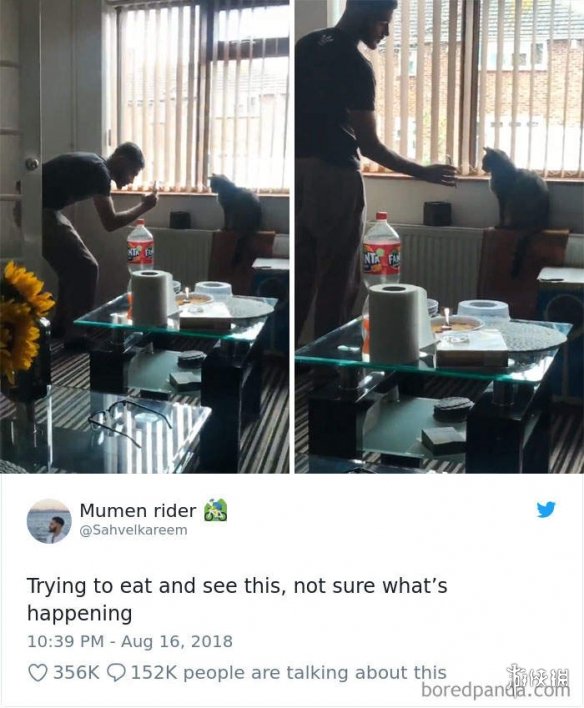Image resolution: width=584 pixels, height=708 pixels.
Task: Click the Mumen rider display name
Action: tap(138, 511)
